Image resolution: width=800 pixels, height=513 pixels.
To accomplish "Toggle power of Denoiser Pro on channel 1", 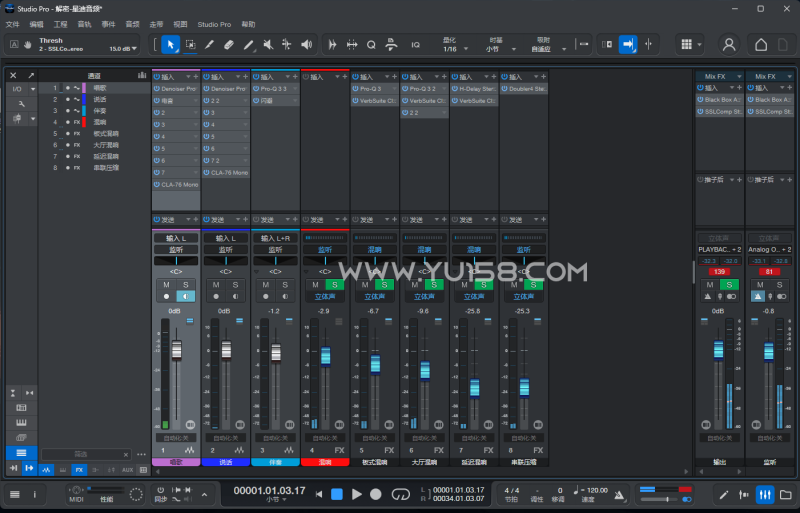I will pos(157,89).
